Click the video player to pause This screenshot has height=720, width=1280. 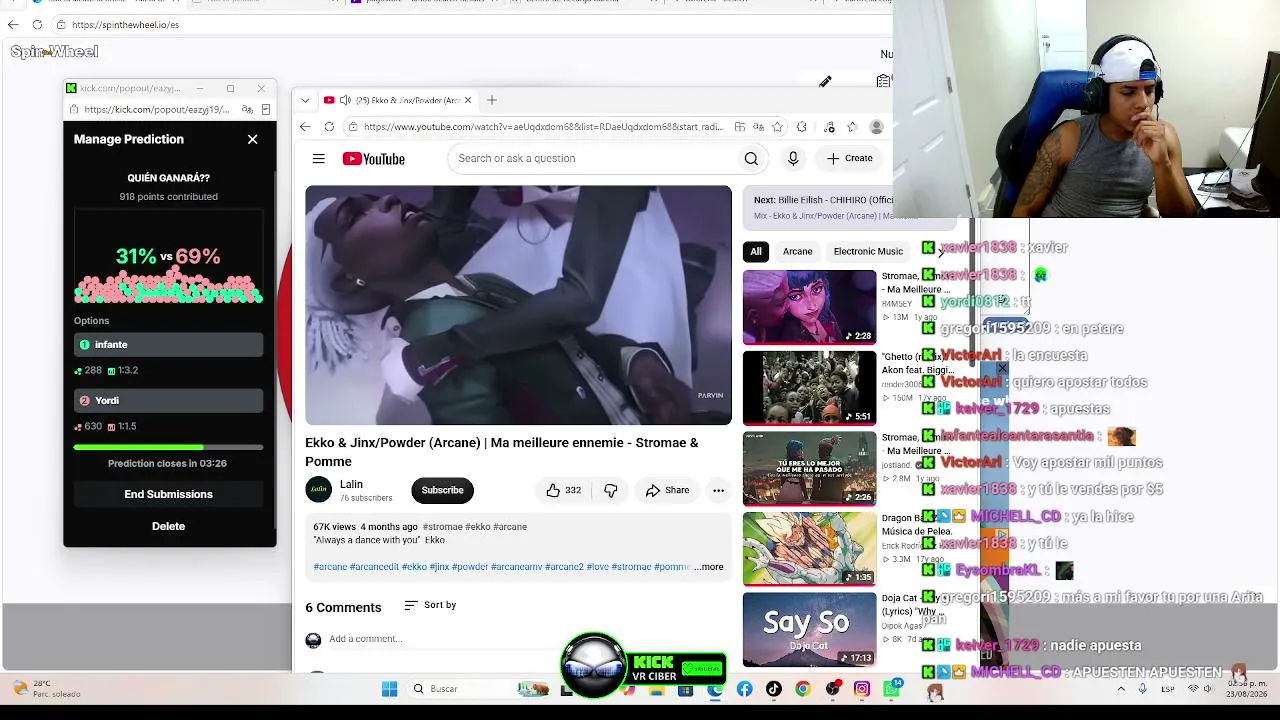pos(518,305)
